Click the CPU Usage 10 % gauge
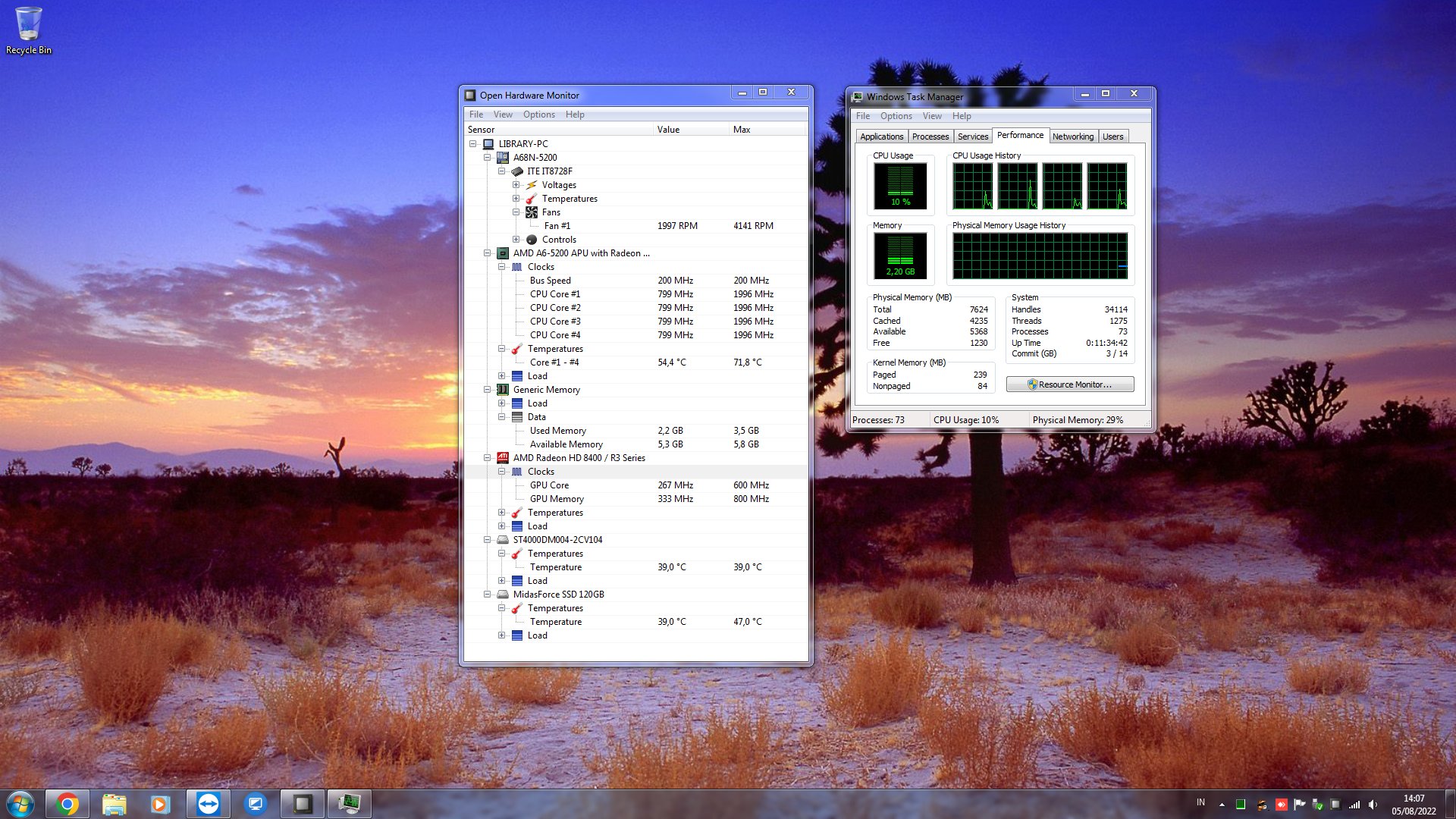This screenshot has height=819, width=1456. click(x=900, y=186)
